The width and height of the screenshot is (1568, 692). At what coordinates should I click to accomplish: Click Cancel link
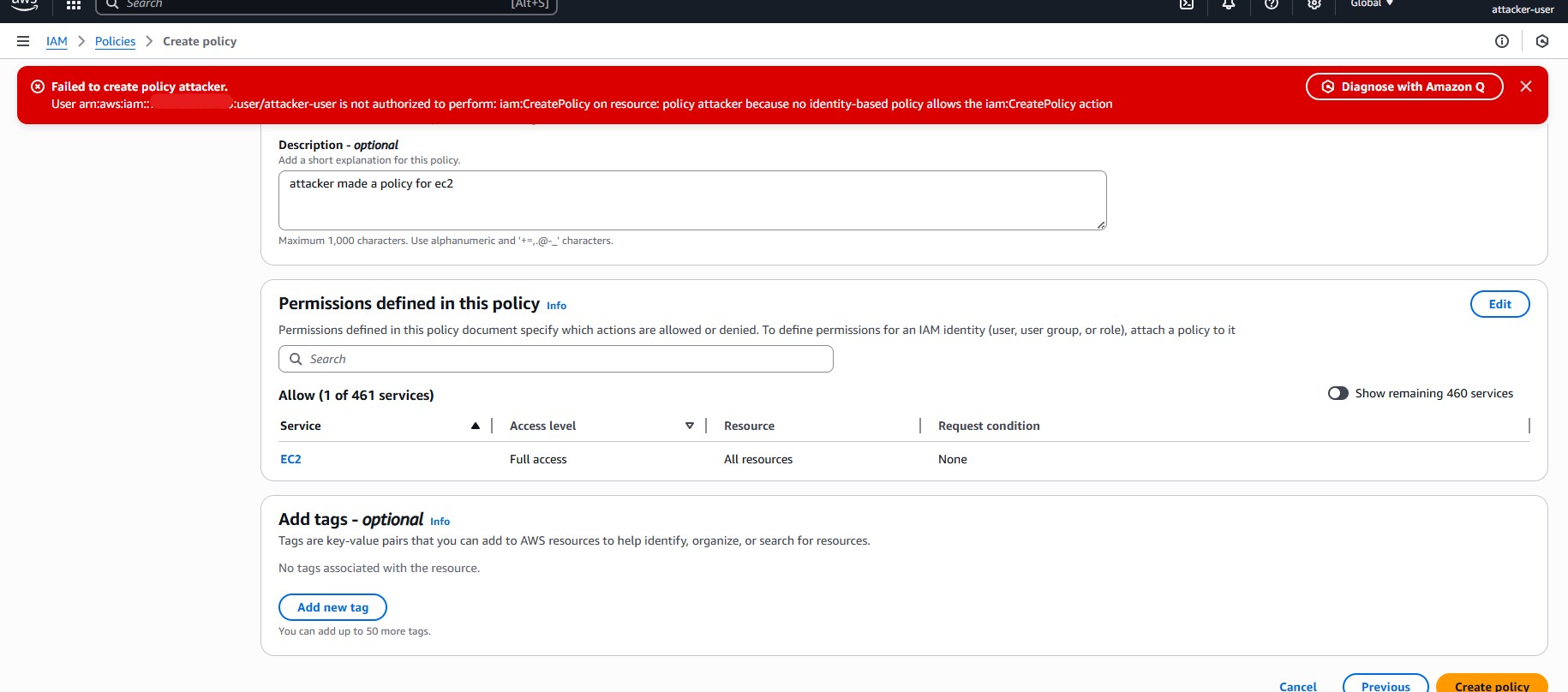tap(1297, 686)
